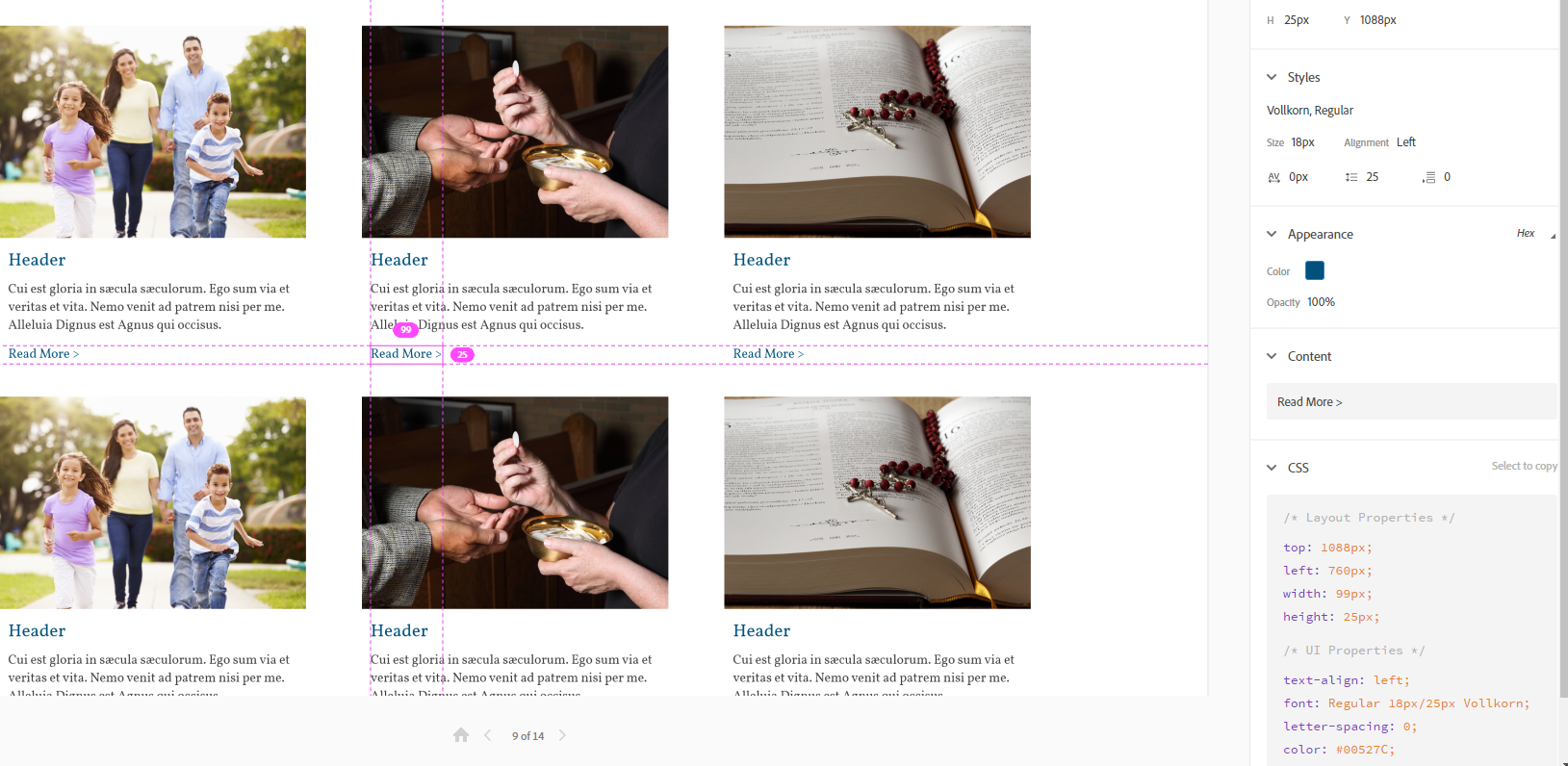The image size is (1568, 766).
Task: Advance to next artboard arrow
Action: pos(562,735)
